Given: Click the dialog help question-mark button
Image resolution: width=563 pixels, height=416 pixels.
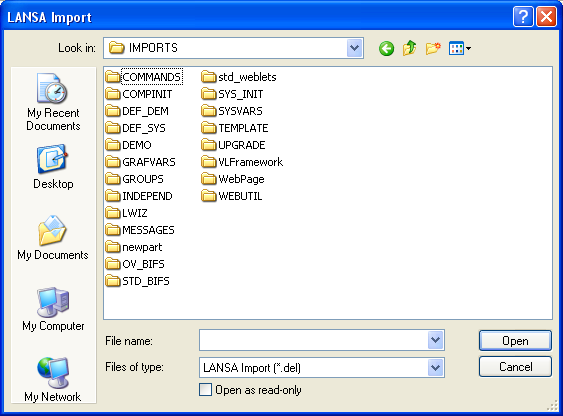Looking at the screenshot, I should point(523,17).
